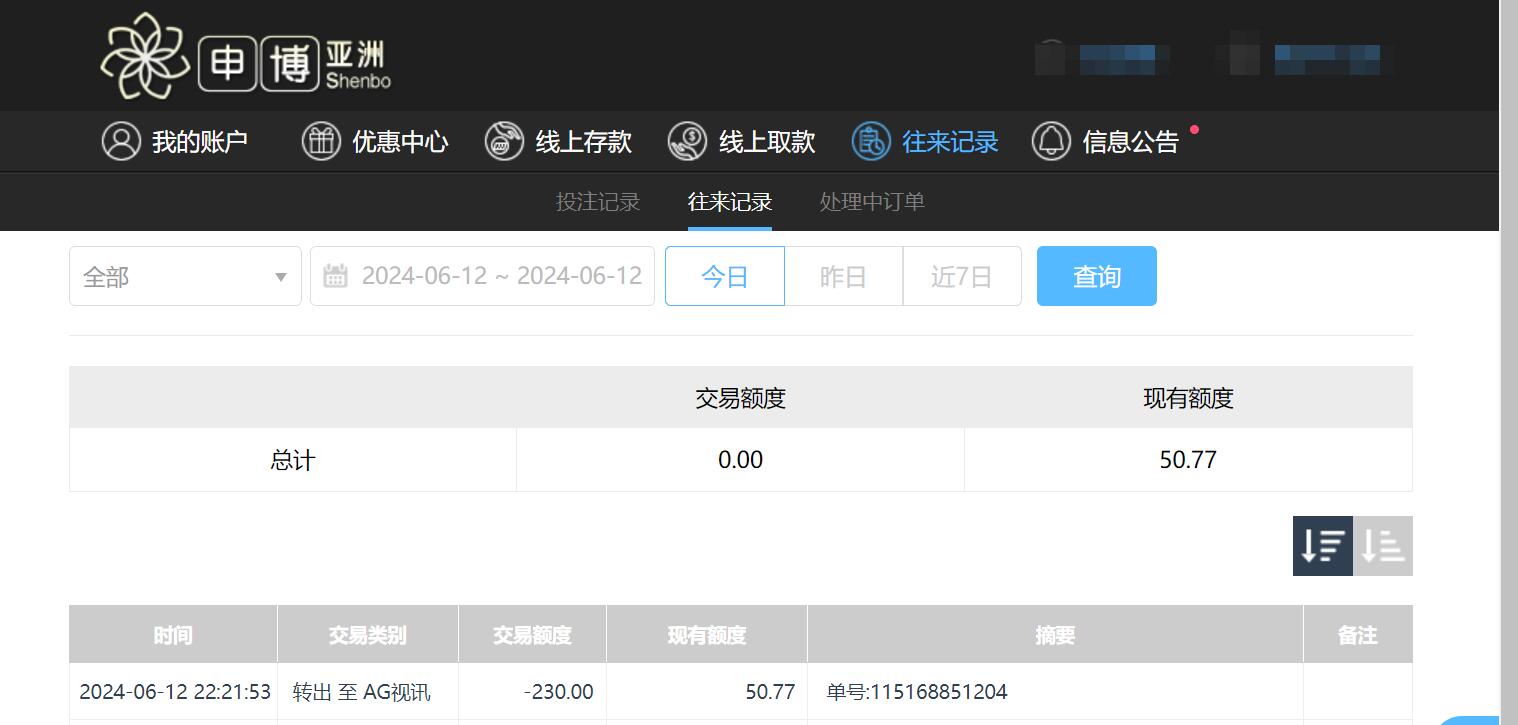The height and width of the screenshot is (725, 1518).
Task: Open the 全部 transaction type dropdown
Action: pyautogui.click(x=185, y=276)
